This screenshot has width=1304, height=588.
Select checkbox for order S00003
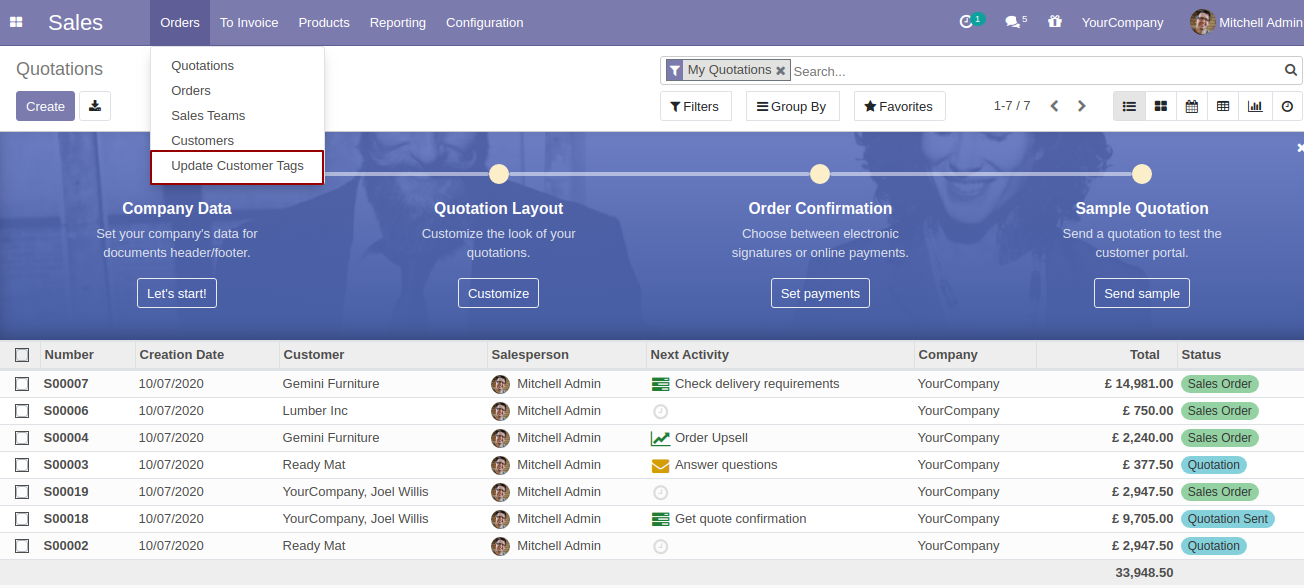(x=22, y=465)
